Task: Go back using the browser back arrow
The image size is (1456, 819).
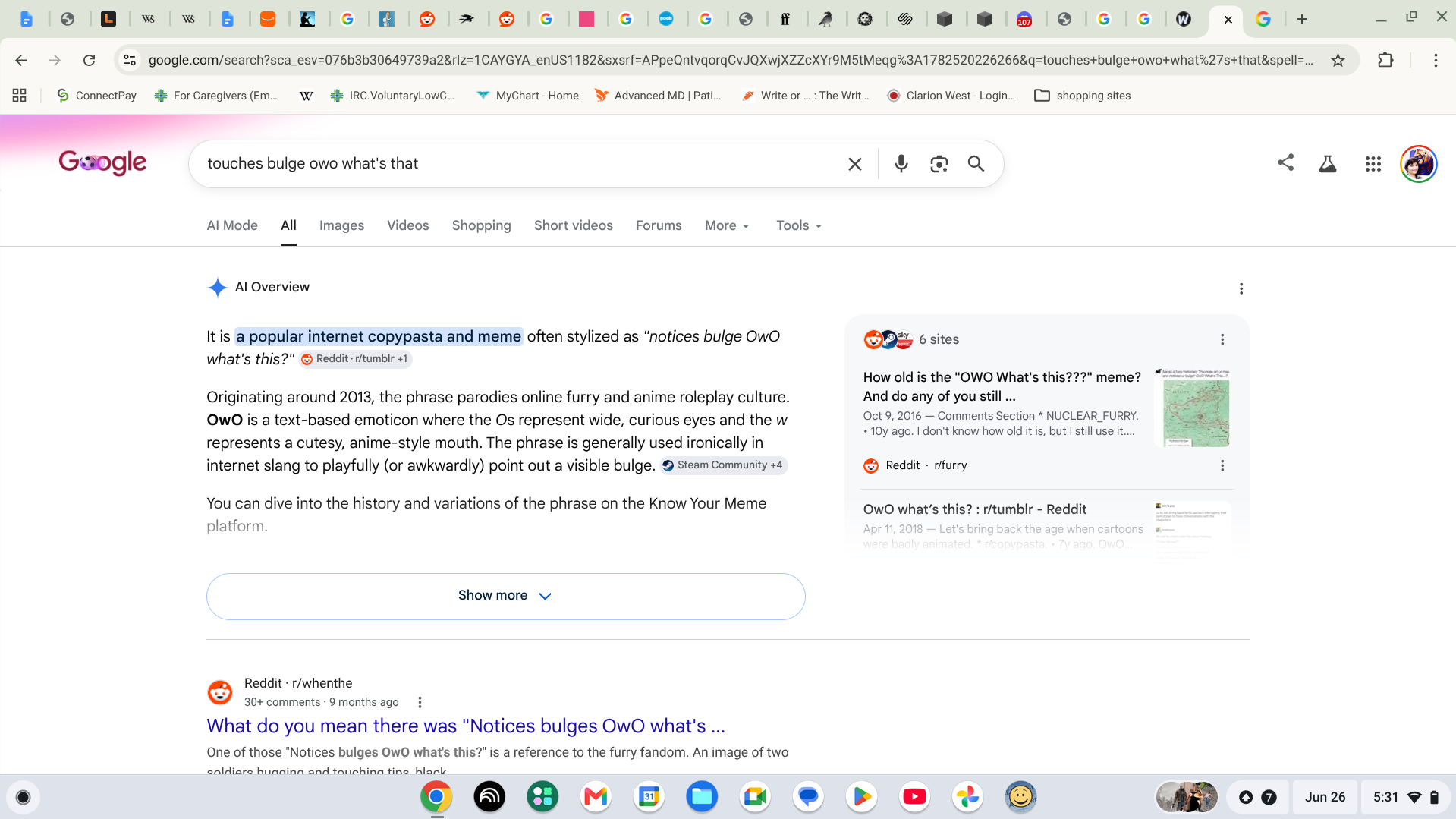Action: click(21, 60)
